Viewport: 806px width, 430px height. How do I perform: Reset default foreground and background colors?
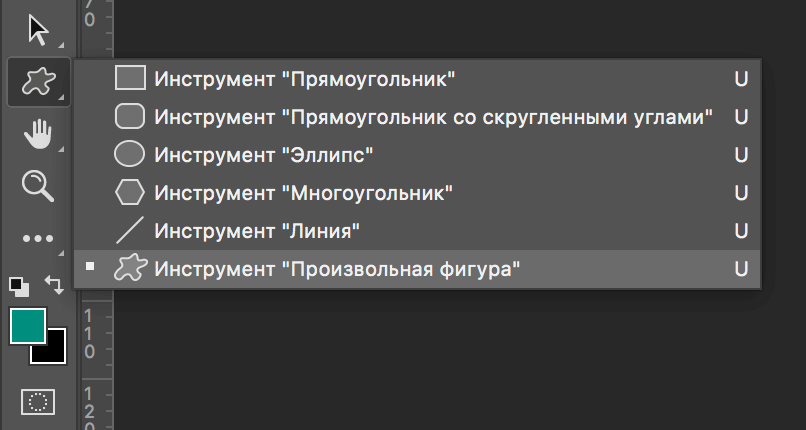pos(19,286)
